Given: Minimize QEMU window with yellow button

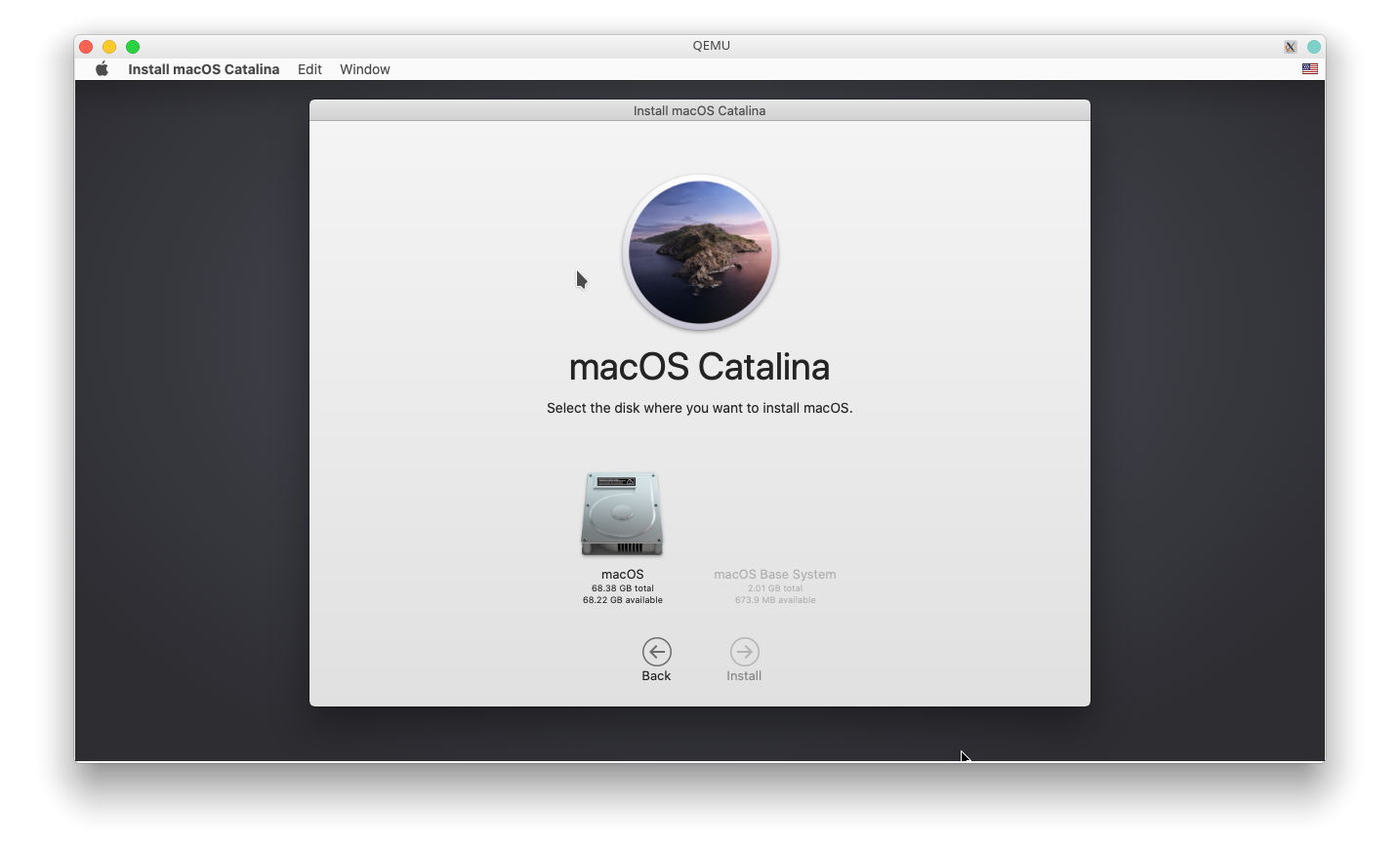Looking at the screenshot, I should pos(109,47).
